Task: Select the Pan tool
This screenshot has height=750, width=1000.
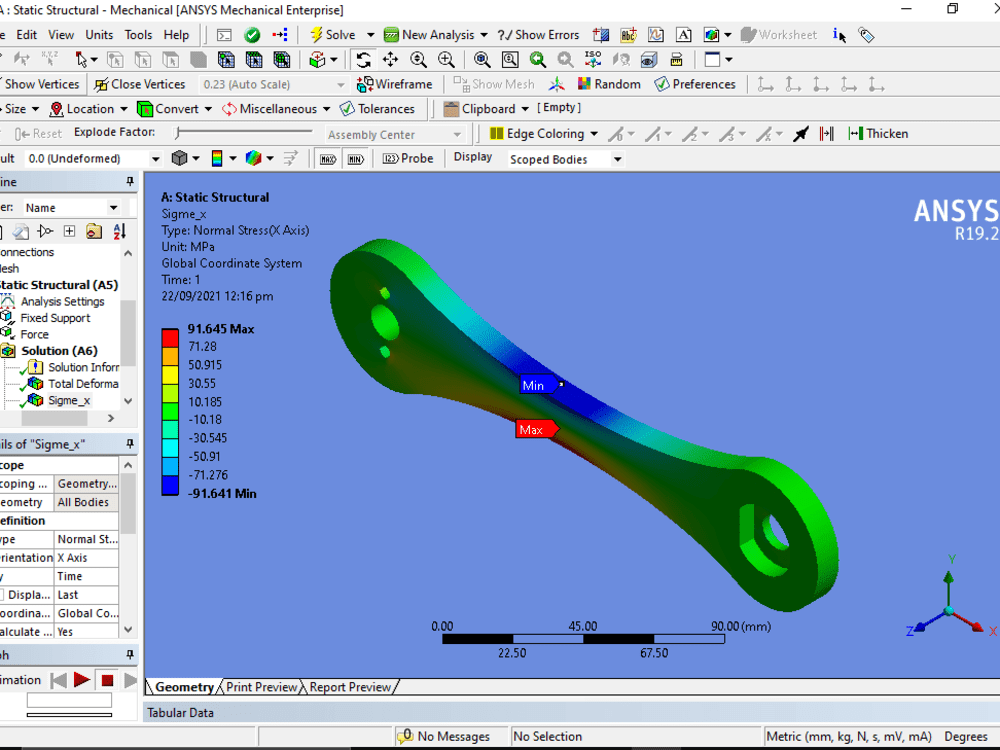Action: pos(391,59)
